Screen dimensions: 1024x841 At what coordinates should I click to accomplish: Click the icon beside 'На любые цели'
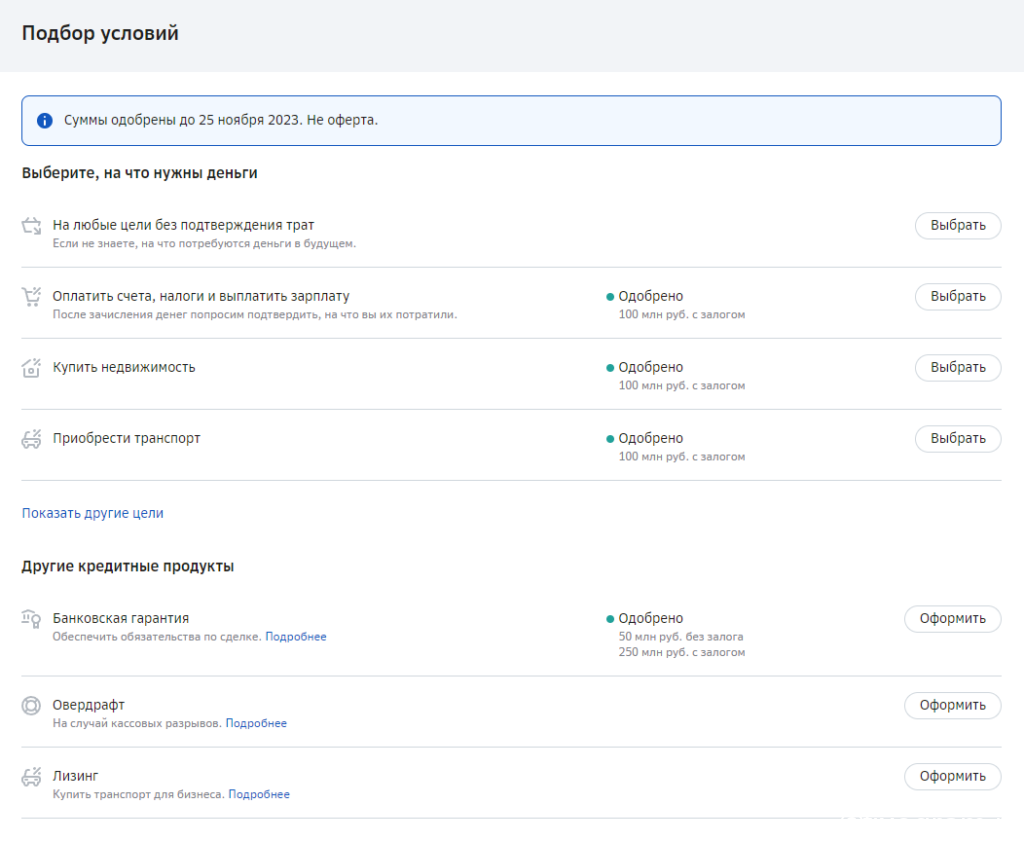[31, 226]
